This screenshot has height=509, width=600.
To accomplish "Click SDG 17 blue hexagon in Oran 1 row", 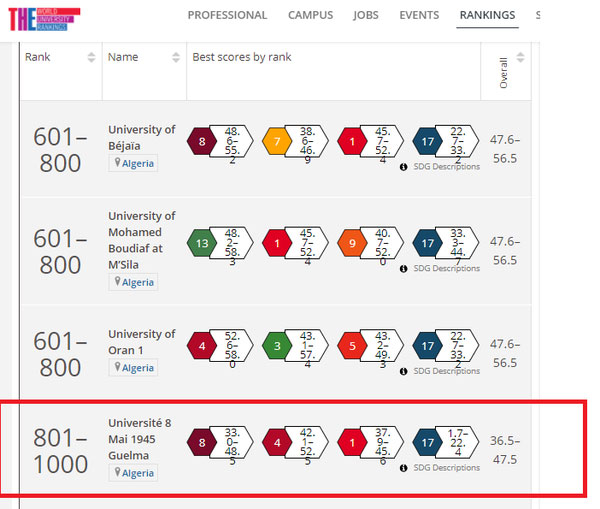I will (x=427, y=346).
